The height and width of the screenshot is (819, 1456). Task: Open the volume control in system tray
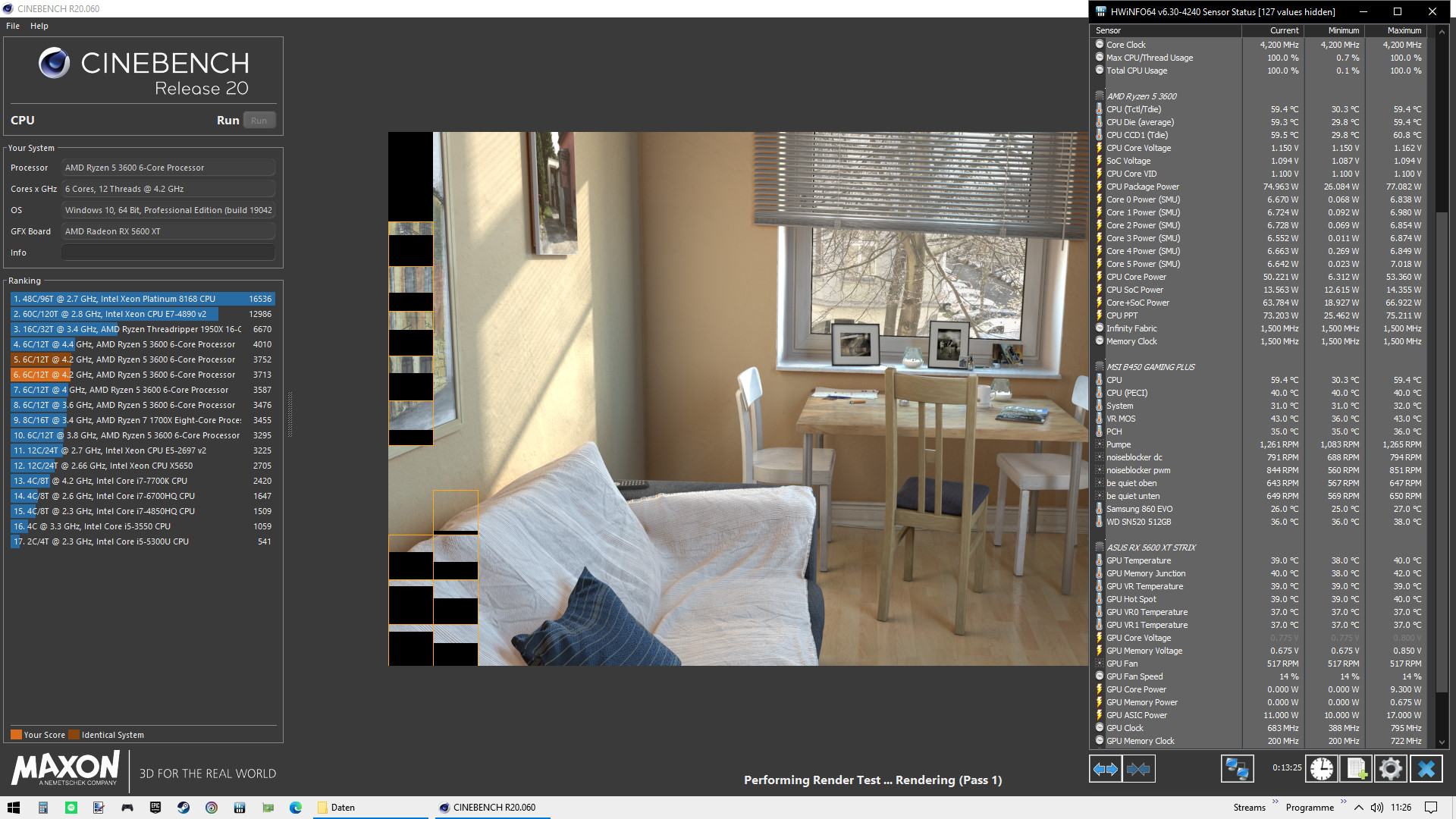[1377, 808]
